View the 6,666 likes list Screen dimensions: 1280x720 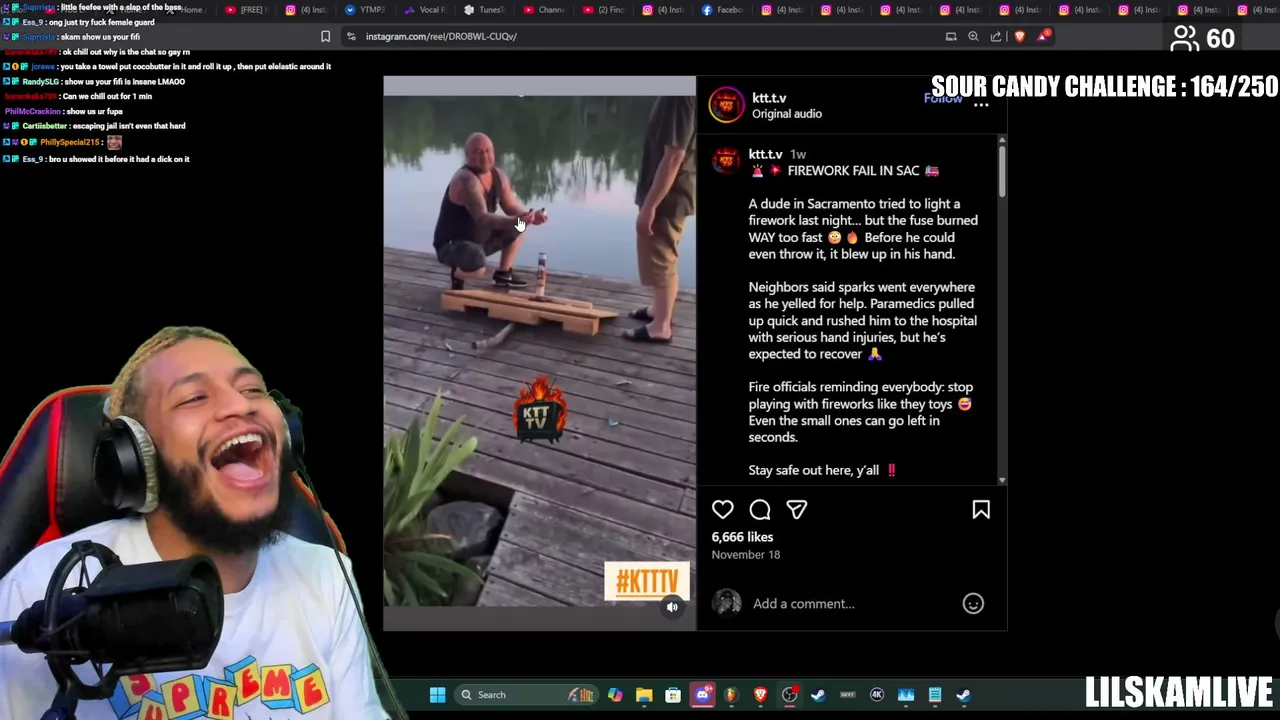pyautogui.click(x=742, y=537)
